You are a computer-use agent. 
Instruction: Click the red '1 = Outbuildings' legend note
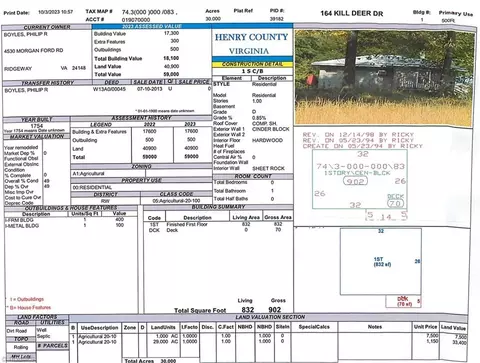27,299
